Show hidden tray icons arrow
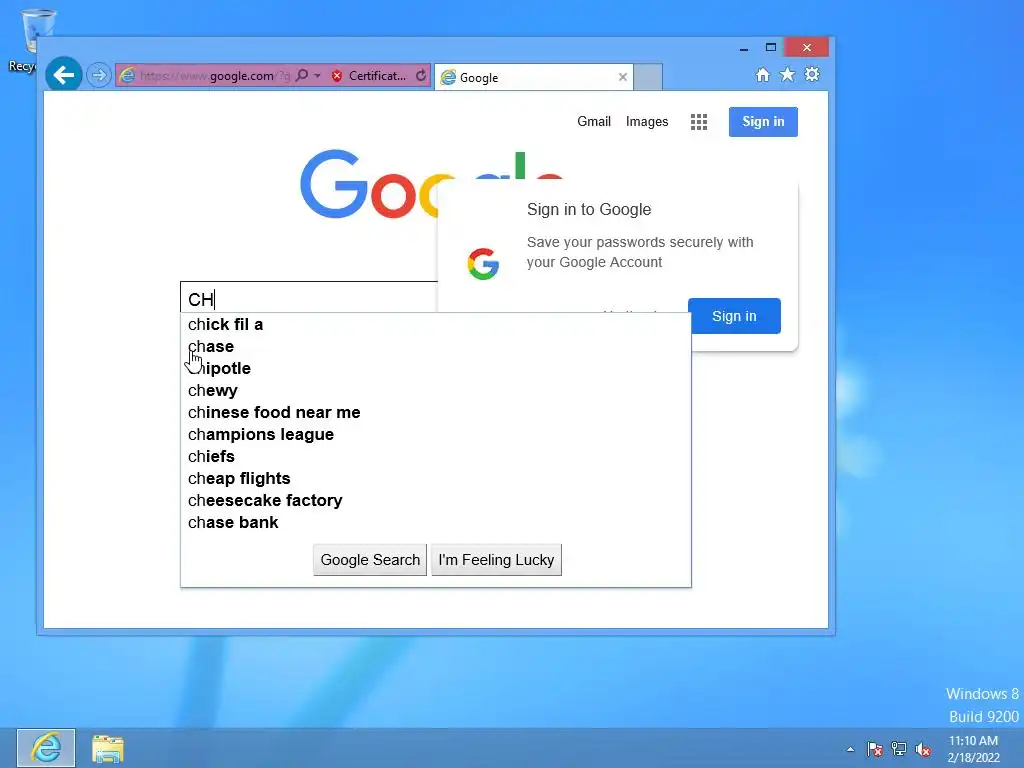1024x768 pixels. pyautogui.click(x=850, y=749)
